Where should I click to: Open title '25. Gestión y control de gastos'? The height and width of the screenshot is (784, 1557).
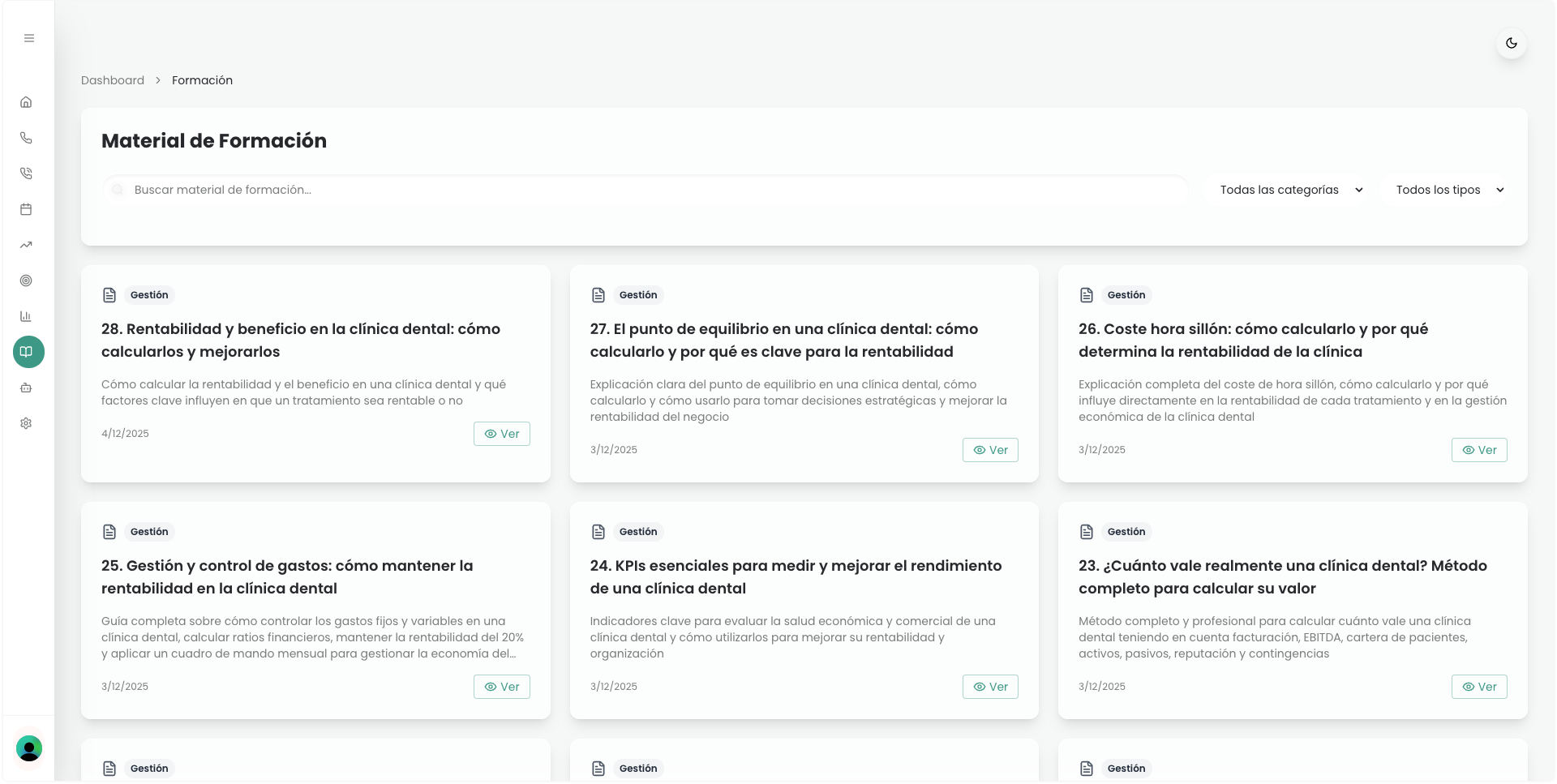[287, 577]
